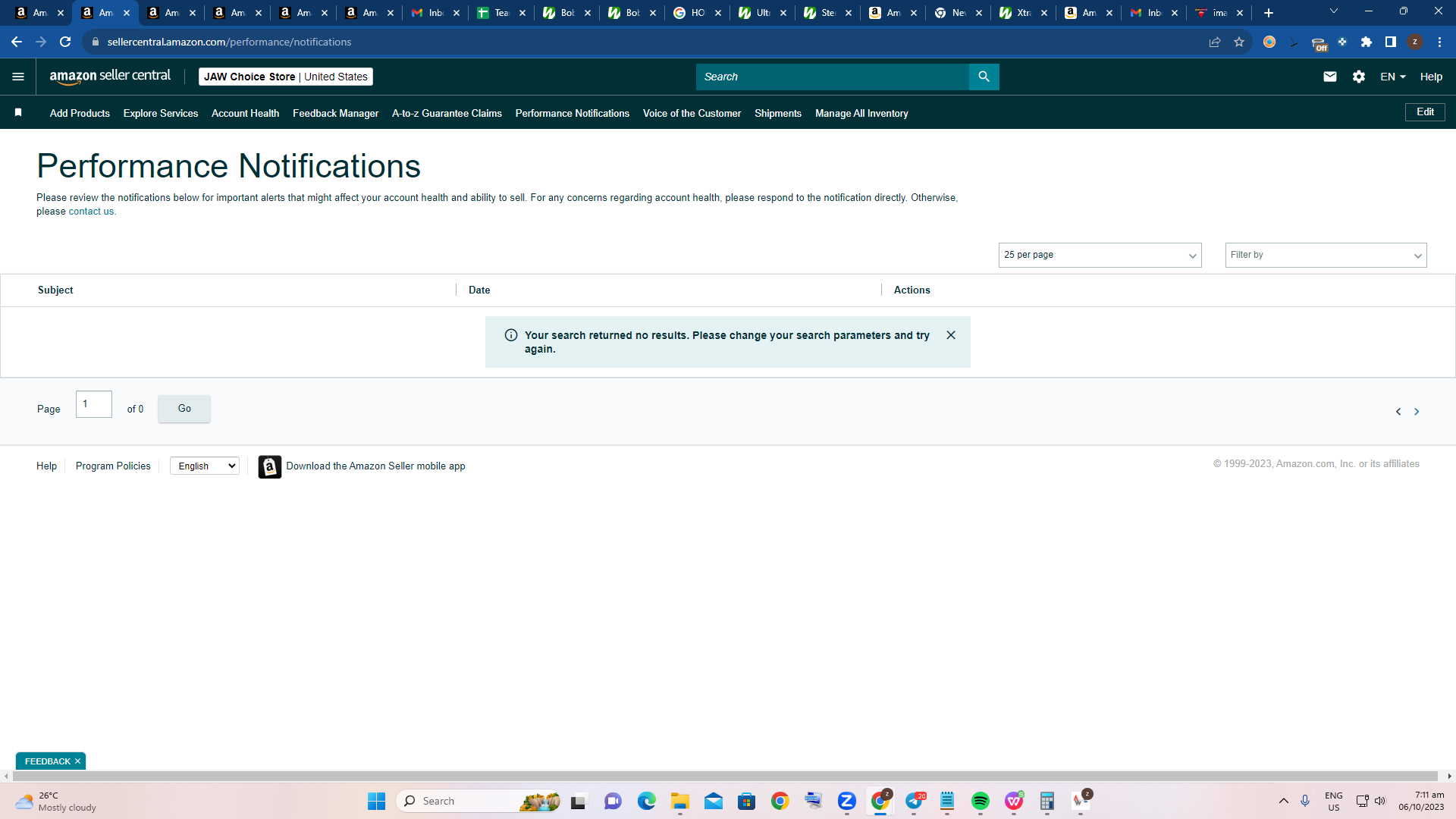Open the hamburger navigation menu

click(18, 77)
